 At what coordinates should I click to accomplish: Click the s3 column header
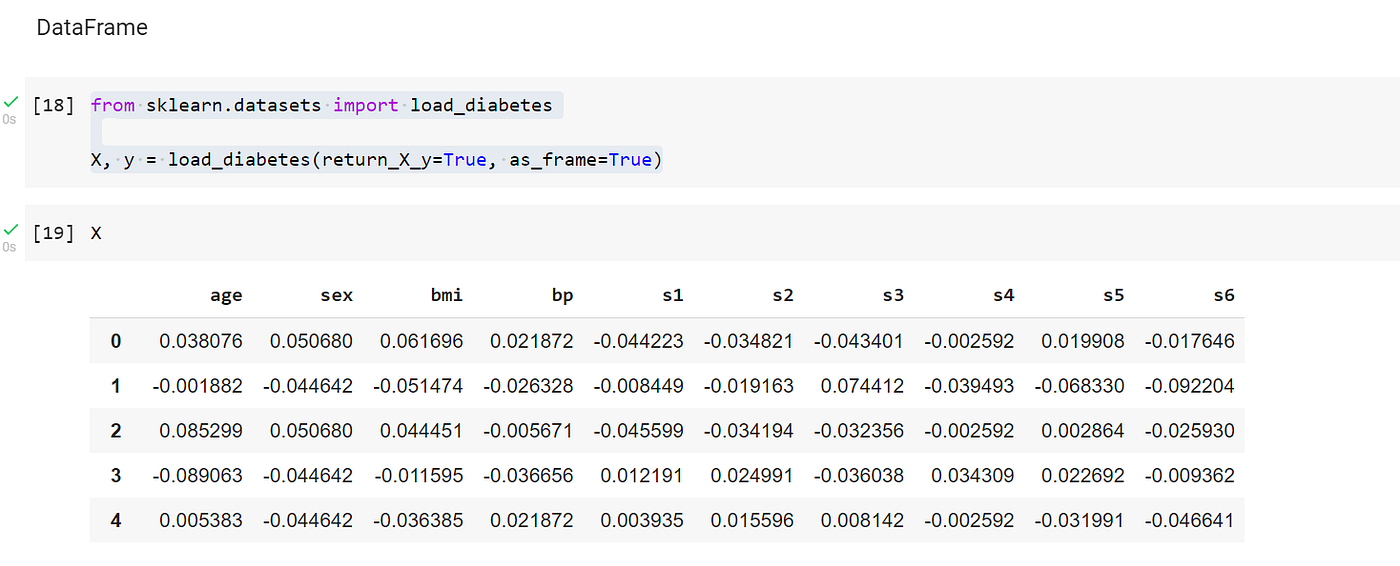893,295
